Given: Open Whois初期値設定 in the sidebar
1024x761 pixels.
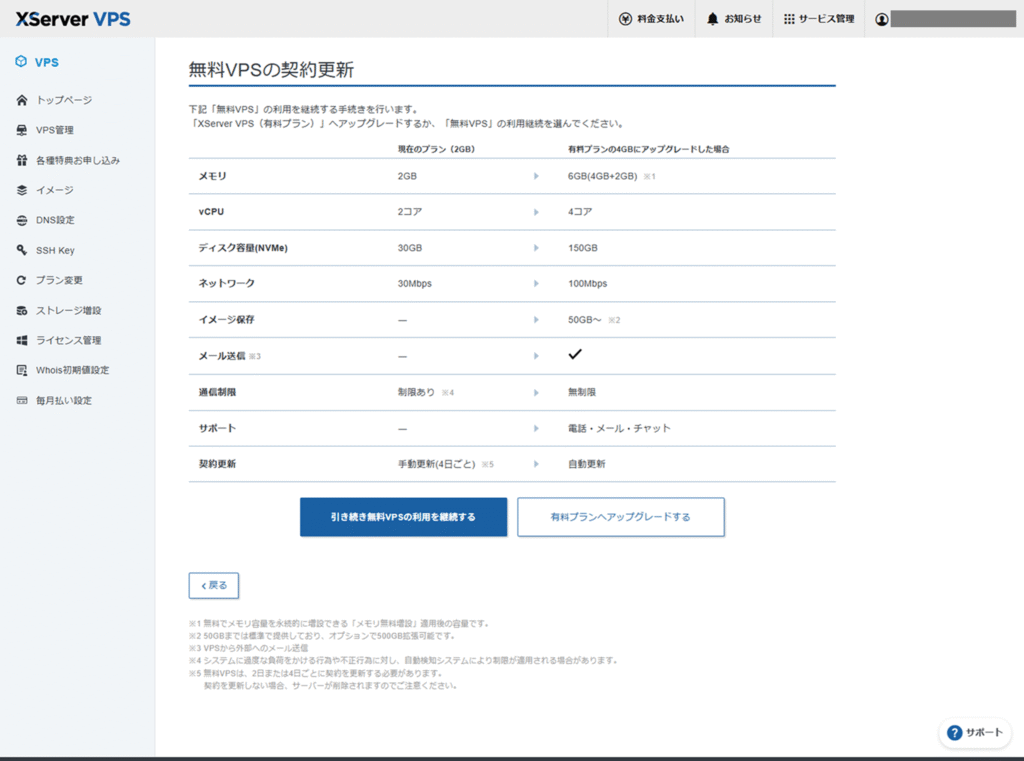Looking at the screenshot, I should point(72,370).
